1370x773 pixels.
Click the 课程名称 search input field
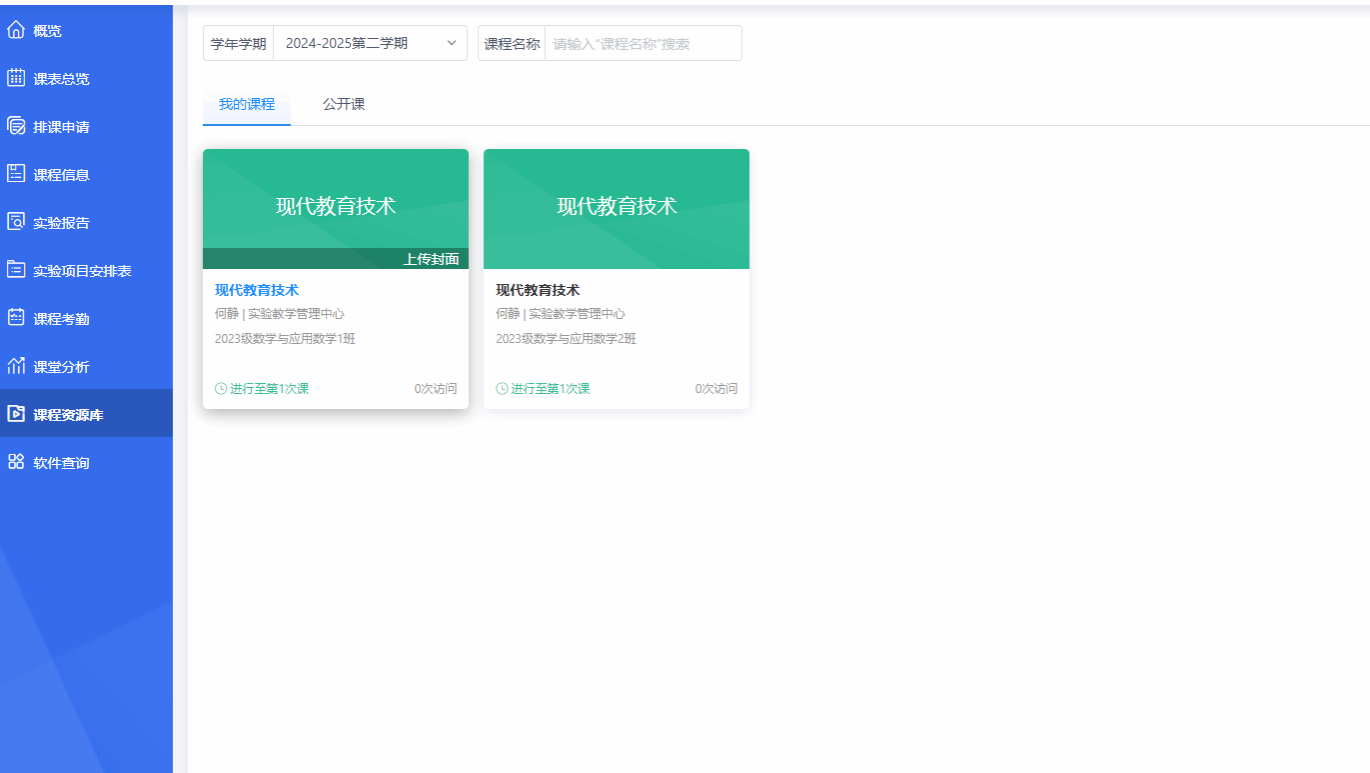pyautogui.click(x=643, y=43)
